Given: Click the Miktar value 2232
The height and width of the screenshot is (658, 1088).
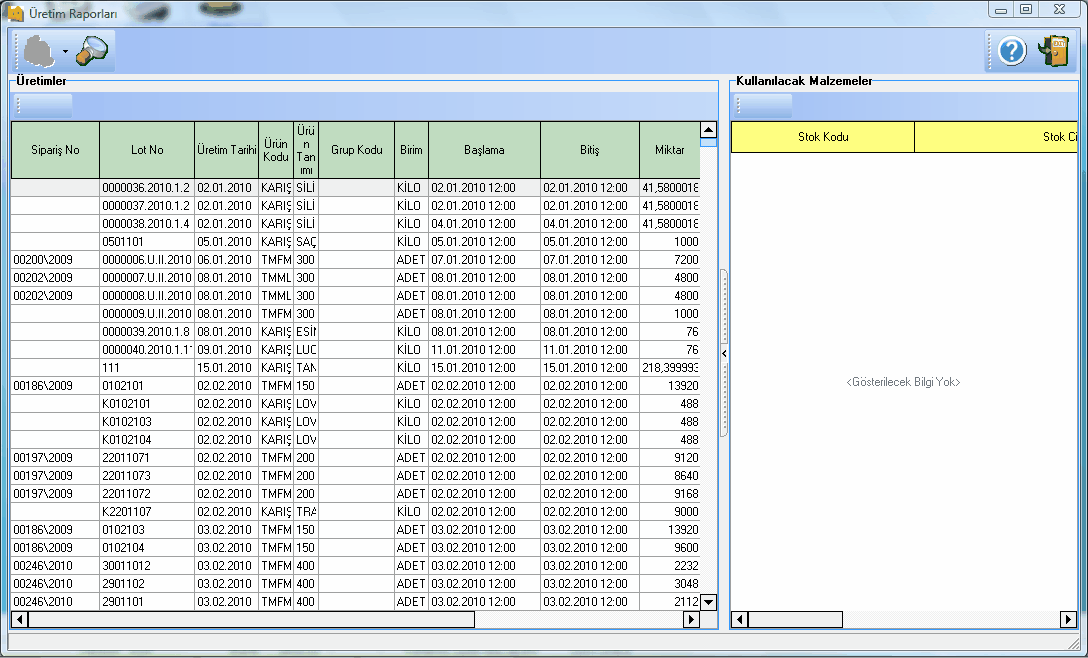Looking at the screenshot, I should pos(670,566).
